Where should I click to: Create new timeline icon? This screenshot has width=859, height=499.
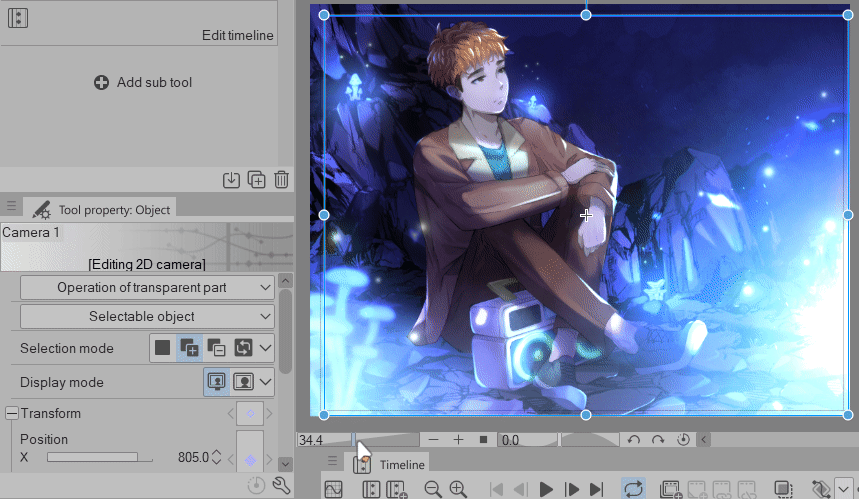click(x=397, y=489)
